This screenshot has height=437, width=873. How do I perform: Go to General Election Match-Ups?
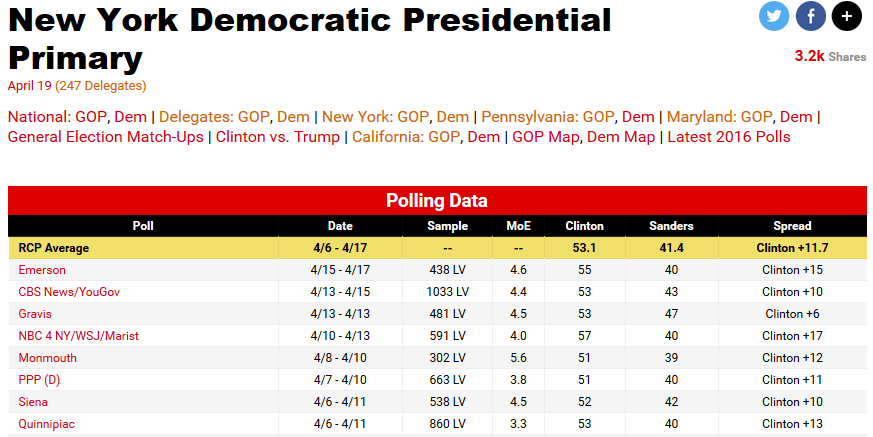pyautogui.click(x=105, y=137)
